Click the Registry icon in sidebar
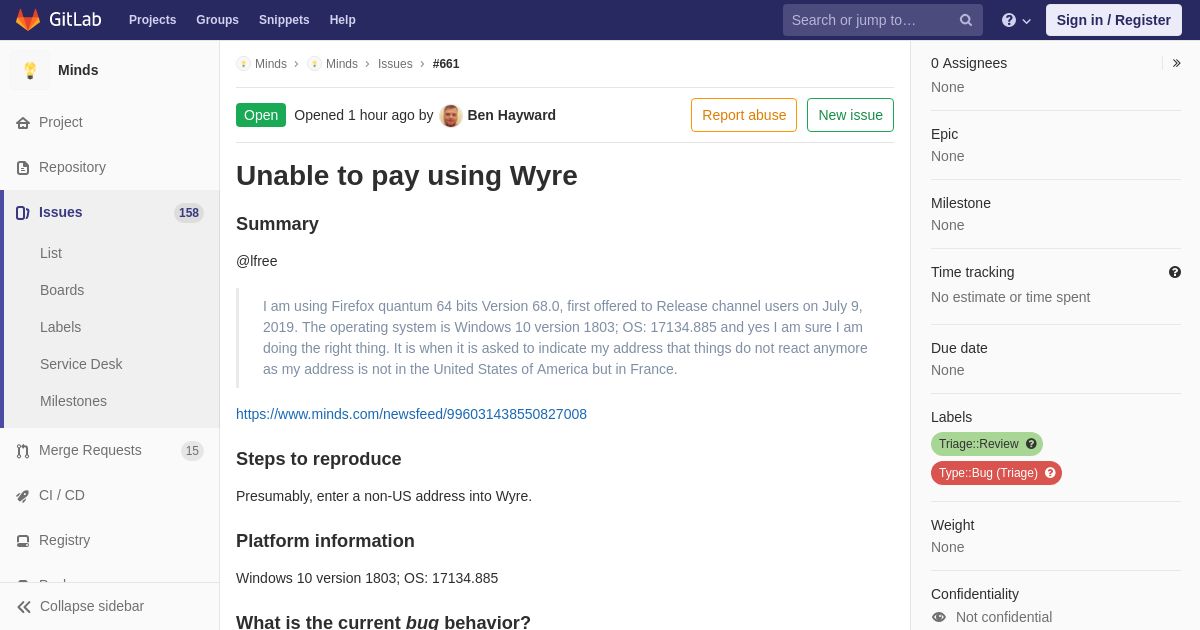This screenshot has height=630, width=1200. tap(23, 541)
